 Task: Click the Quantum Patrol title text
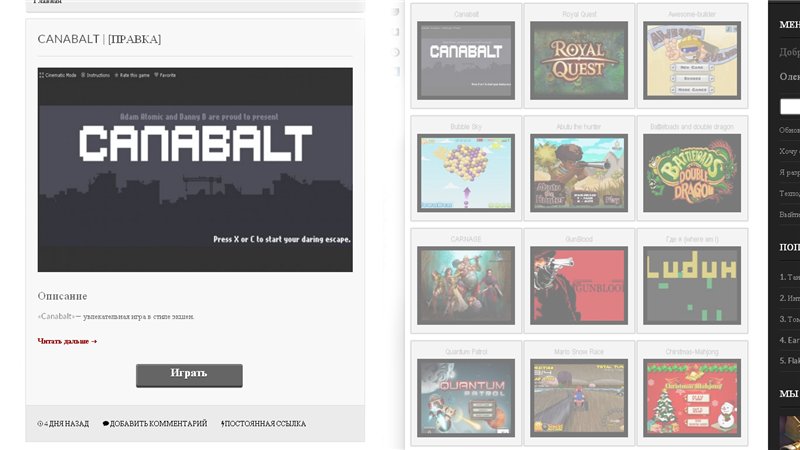466,352
